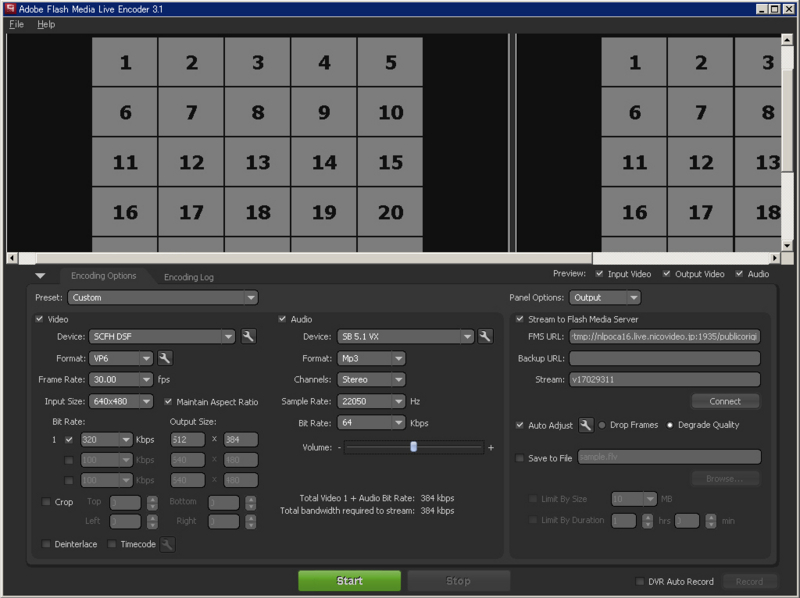Select Drop Frames radio button
800x598 pixels.
[602, 425]
